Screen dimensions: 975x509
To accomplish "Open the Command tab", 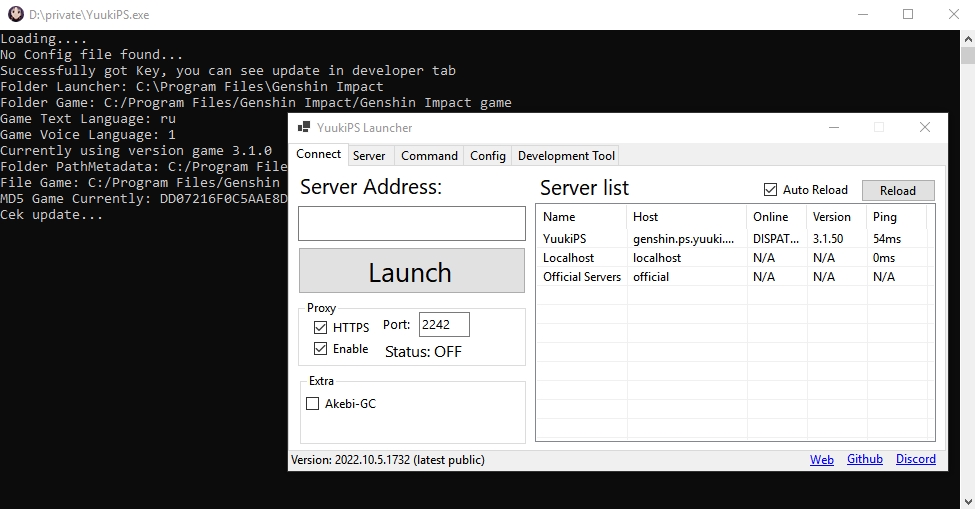I will click(x=429, y=156).
